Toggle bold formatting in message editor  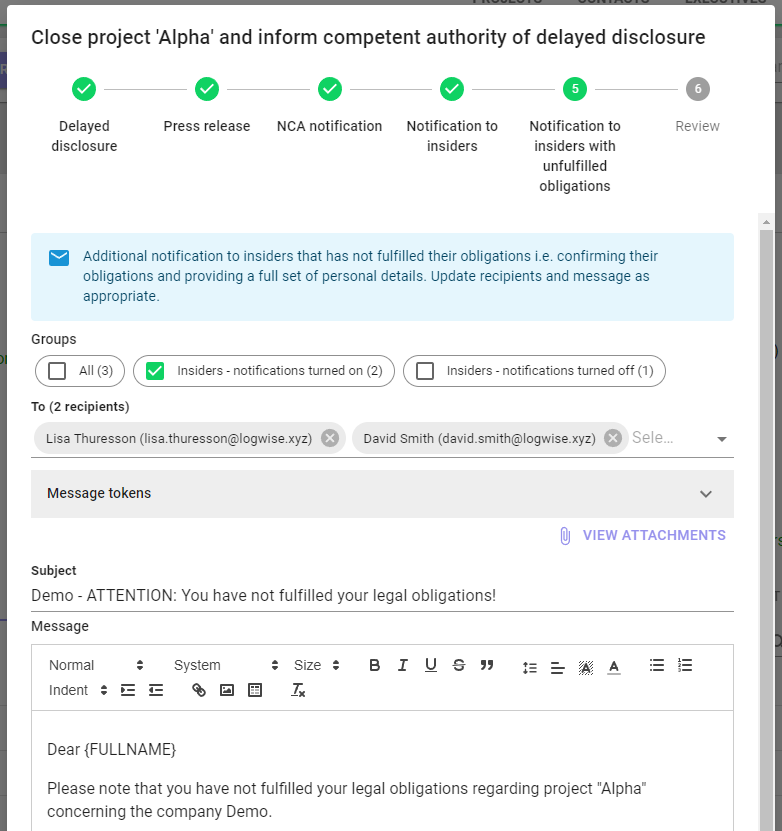pyautogui.click(x=375, y=665)
